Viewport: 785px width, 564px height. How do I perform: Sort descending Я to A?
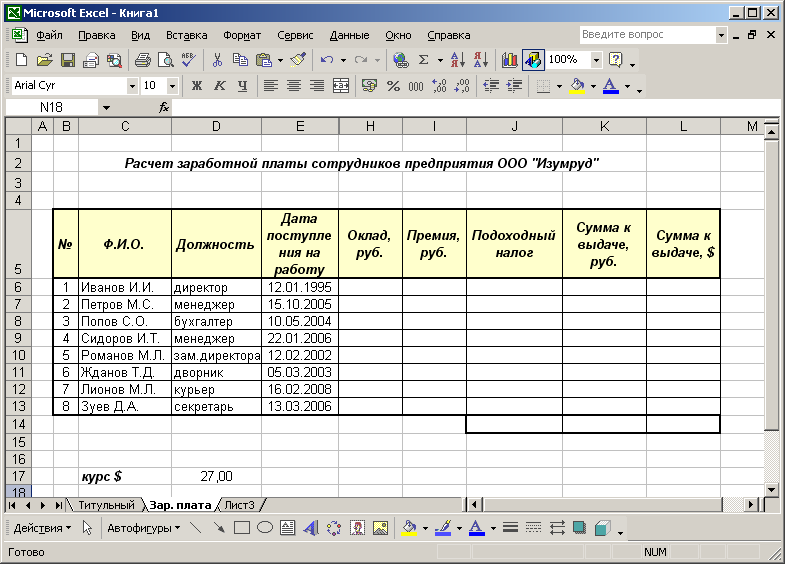481,60
